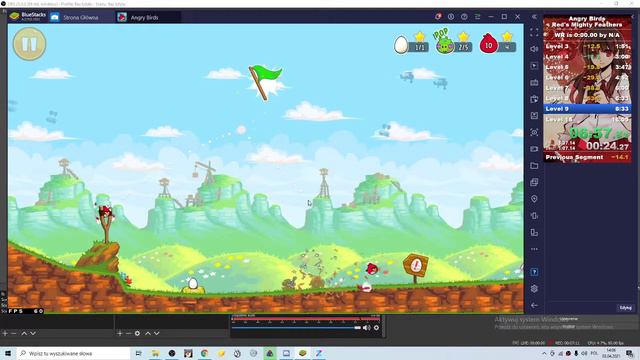Move OBS scene down
Screen dimensions: 640x360
(x=33, y=333)
